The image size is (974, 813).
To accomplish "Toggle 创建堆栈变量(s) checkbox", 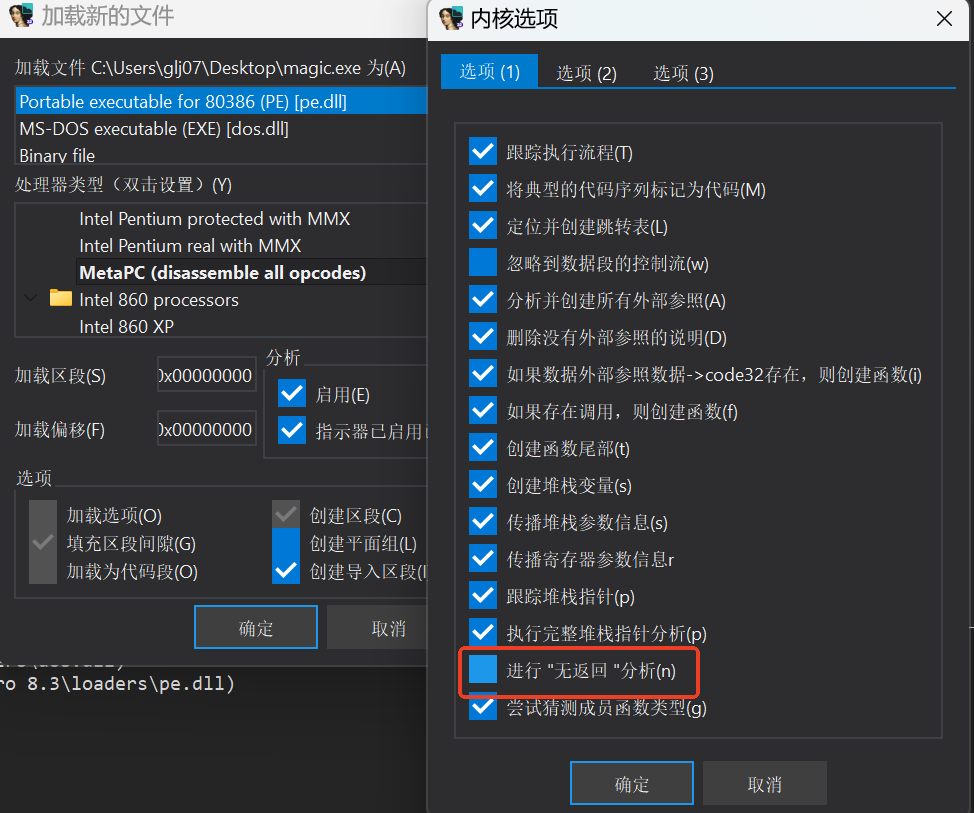I will point(483,484).
